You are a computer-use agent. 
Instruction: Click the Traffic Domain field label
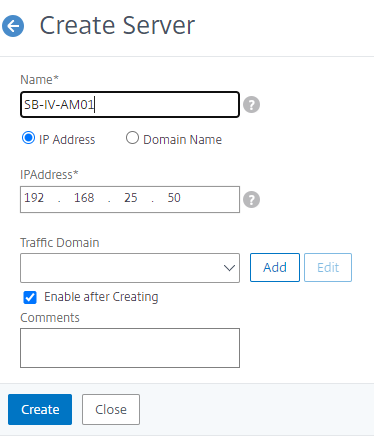pos(60,243)
